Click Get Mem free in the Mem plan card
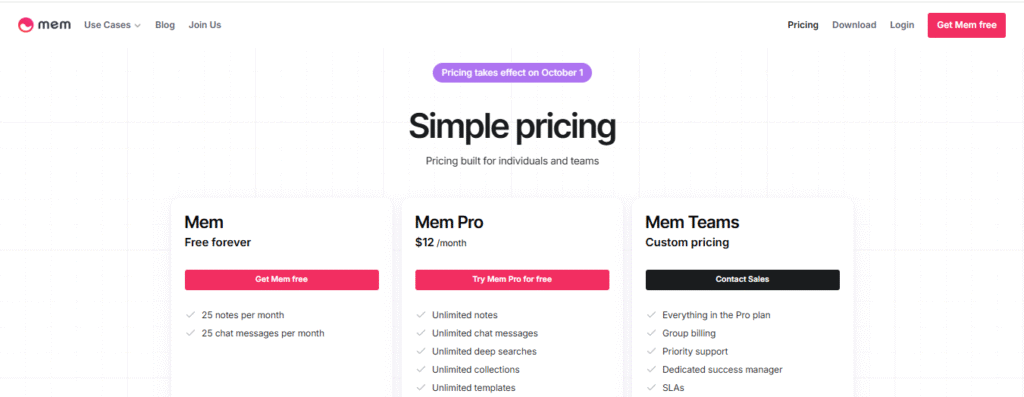Screen dimensions: 1024x397 tap(281, 279)
